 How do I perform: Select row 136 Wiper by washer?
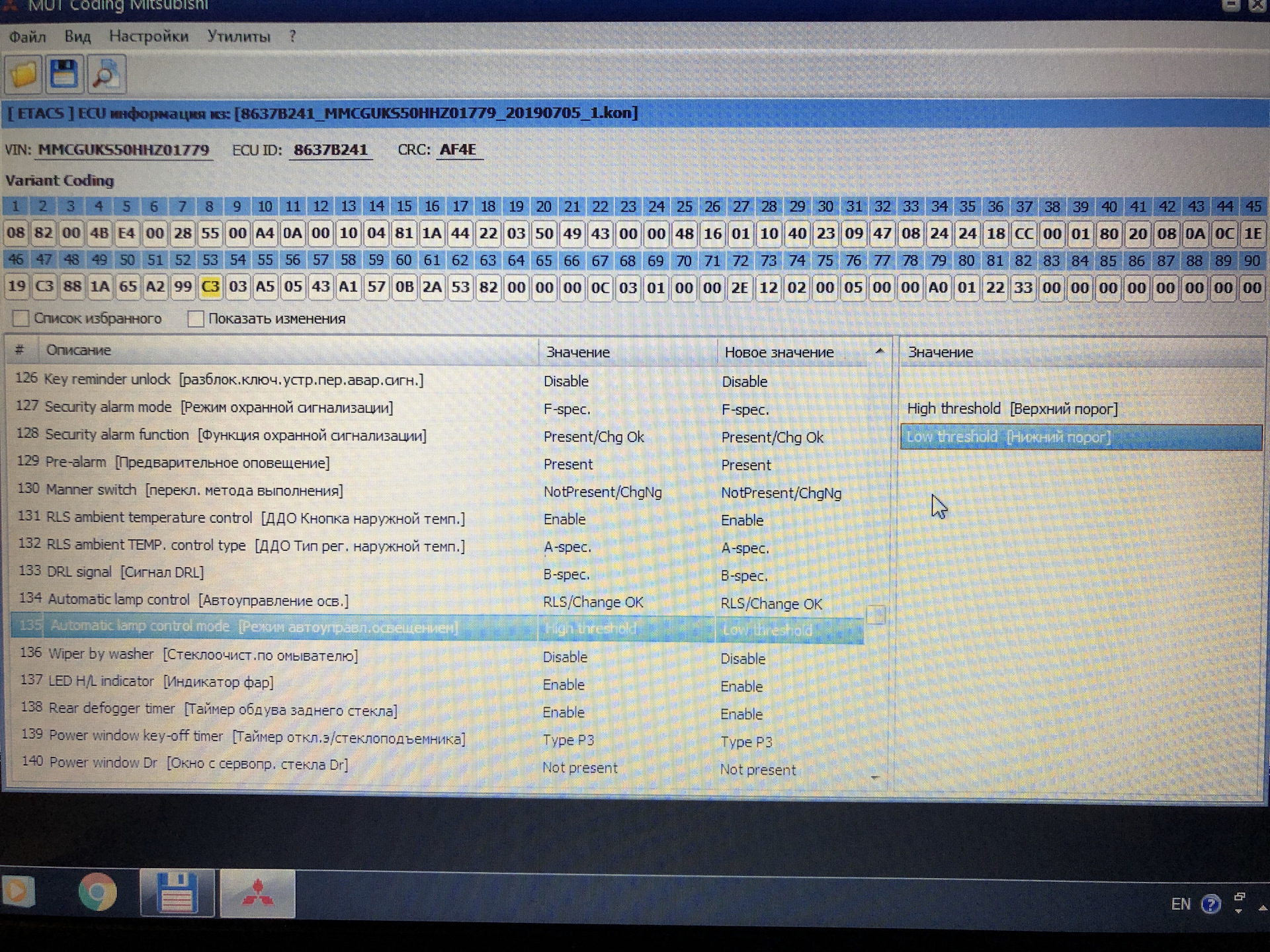(437, 656)
